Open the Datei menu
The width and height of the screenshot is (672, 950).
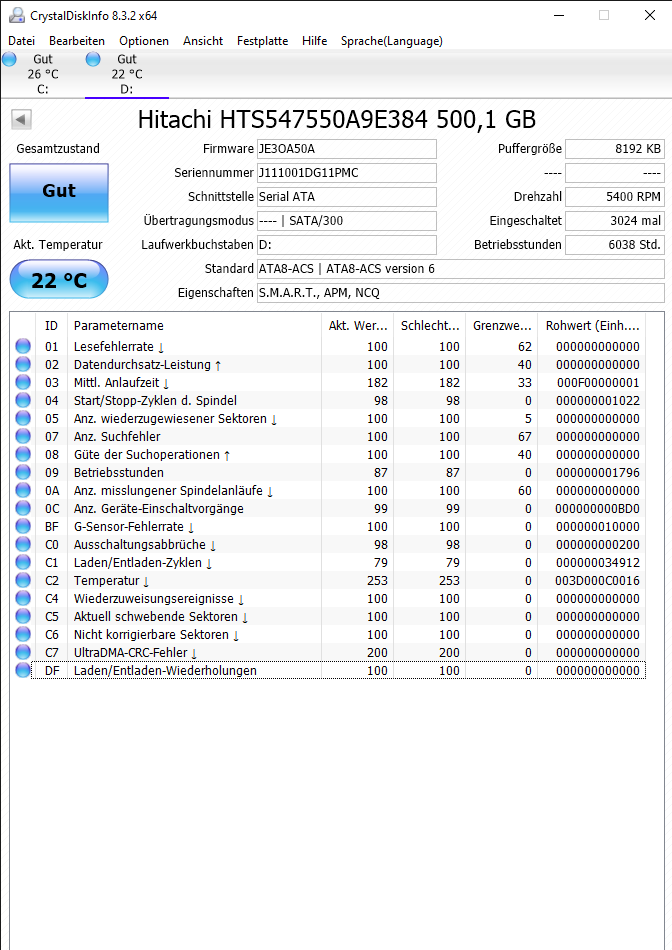coord(21,41)
